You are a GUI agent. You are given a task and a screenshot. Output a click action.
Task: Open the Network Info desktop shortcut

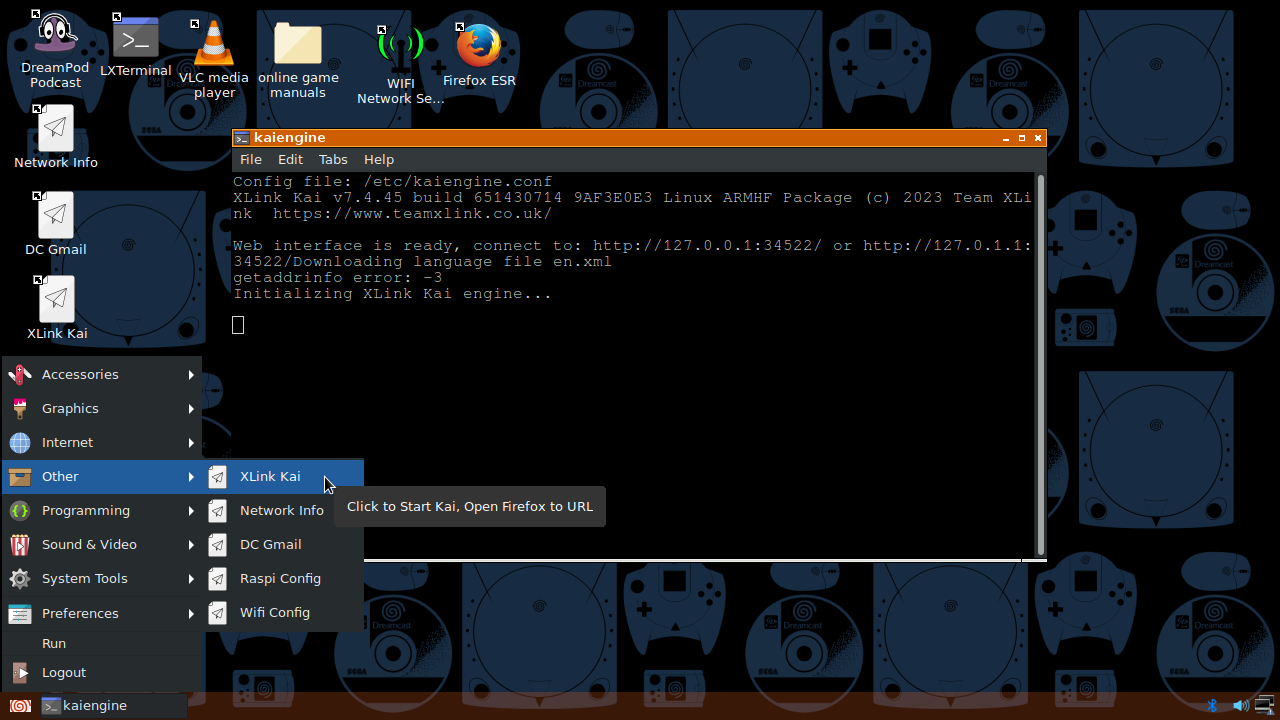tap(56, 137)
